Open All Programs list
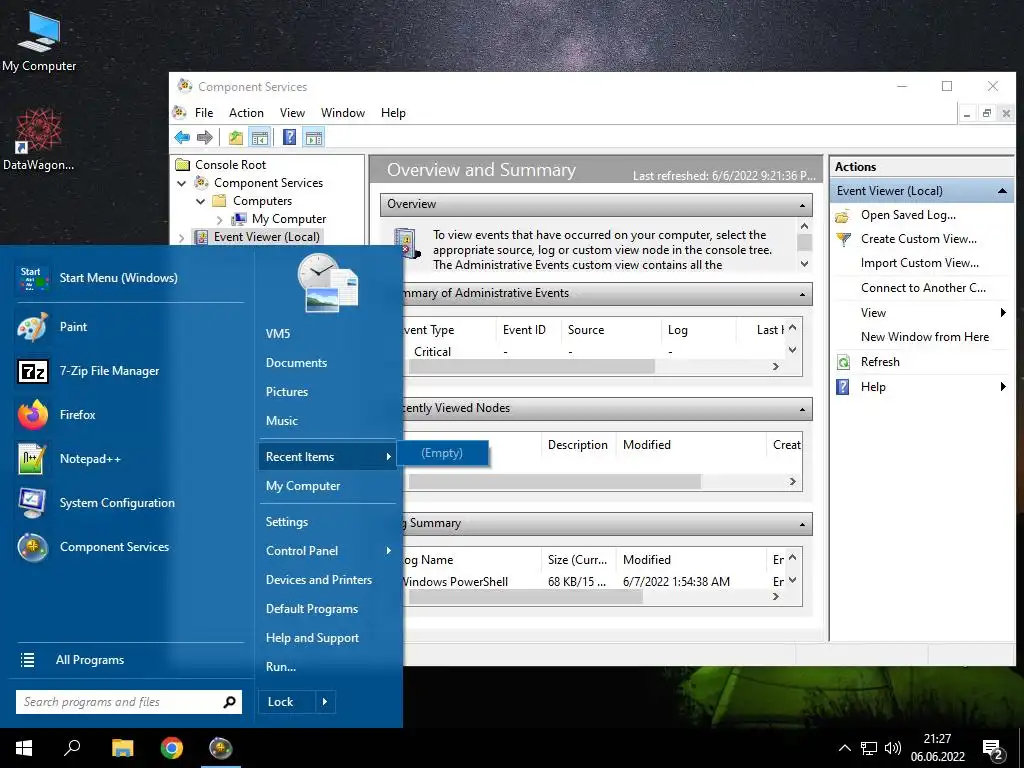Screen dimensions: 1024x768 (x=128, y=660)
